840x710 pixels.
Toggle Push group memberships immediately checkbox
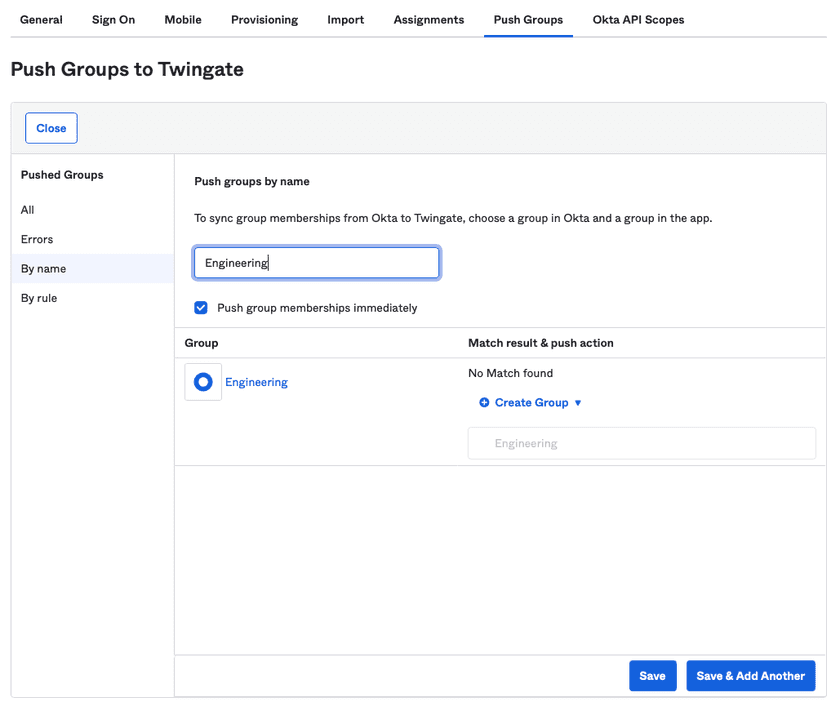point(201,308)
